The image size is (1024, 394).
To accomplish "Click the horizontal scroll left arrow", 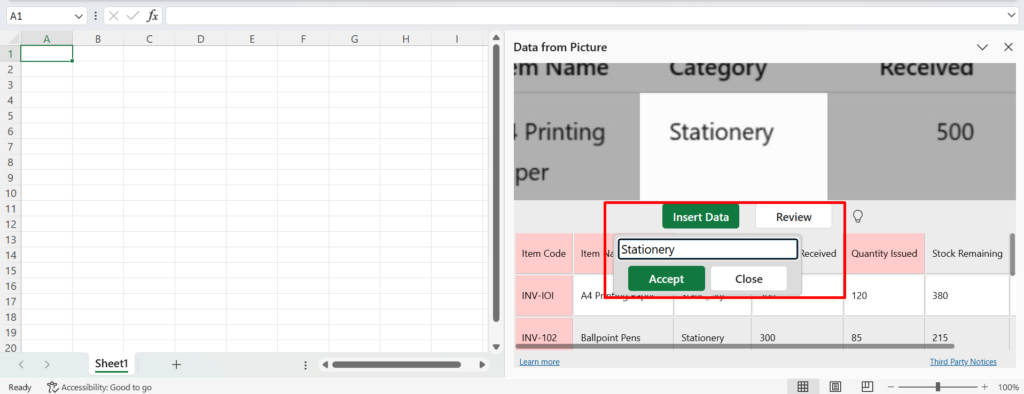I will (325, 365).
